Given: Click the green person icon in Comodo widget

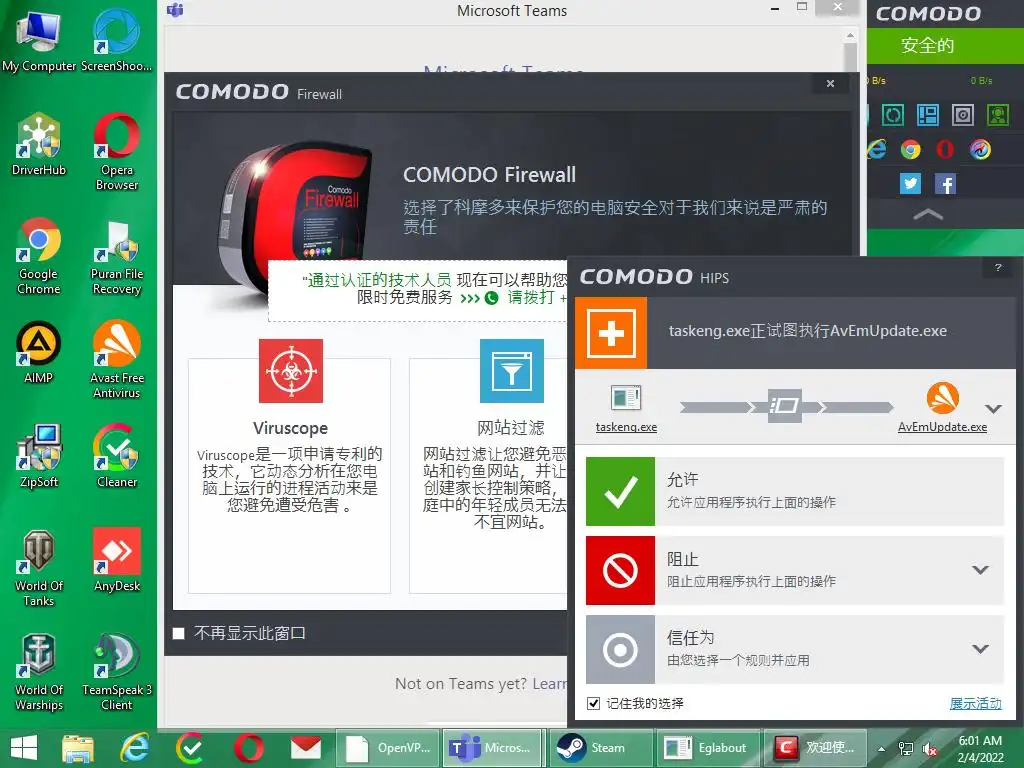Looking at the screenshot, I should 998,115.
